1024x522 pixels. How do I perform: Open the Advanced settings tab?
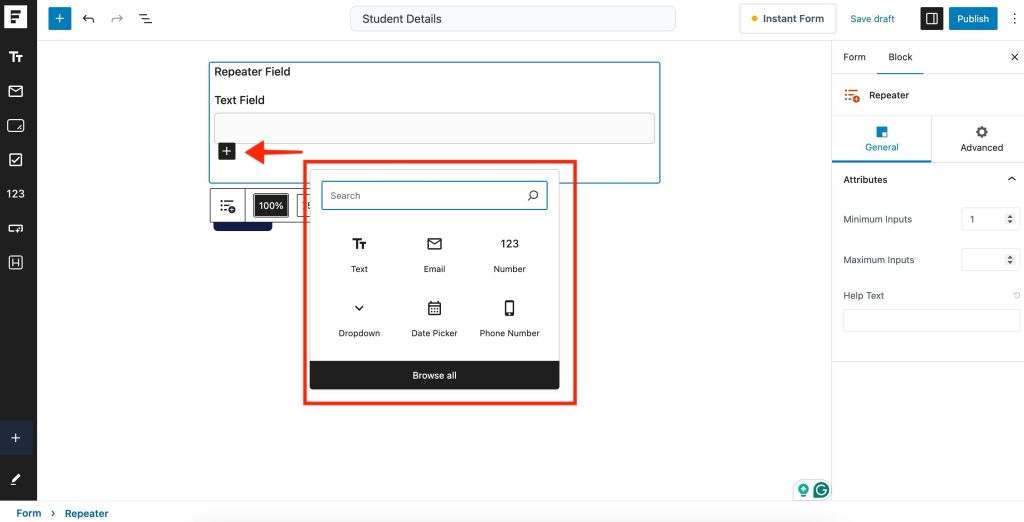point(981,139)
